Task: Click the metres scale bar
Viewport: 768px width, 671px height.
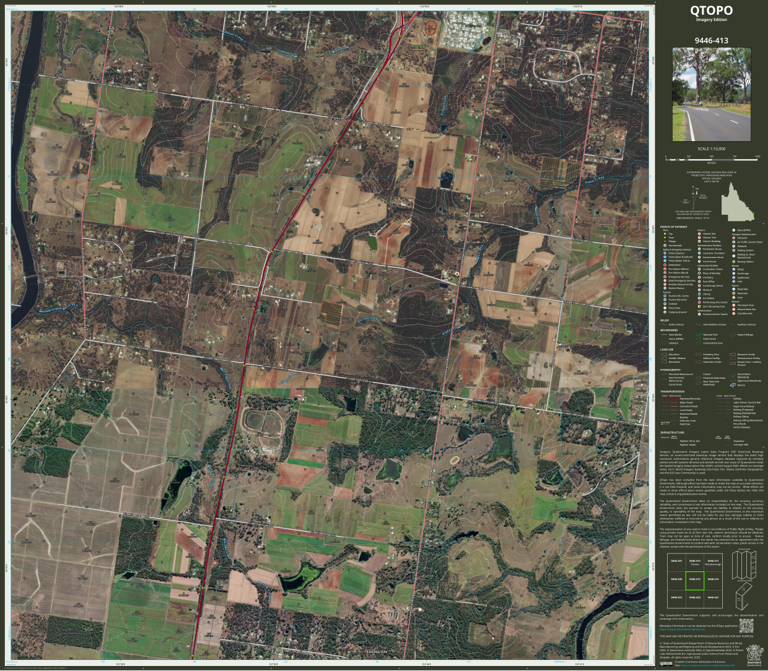Action: (x=711, y=159)
